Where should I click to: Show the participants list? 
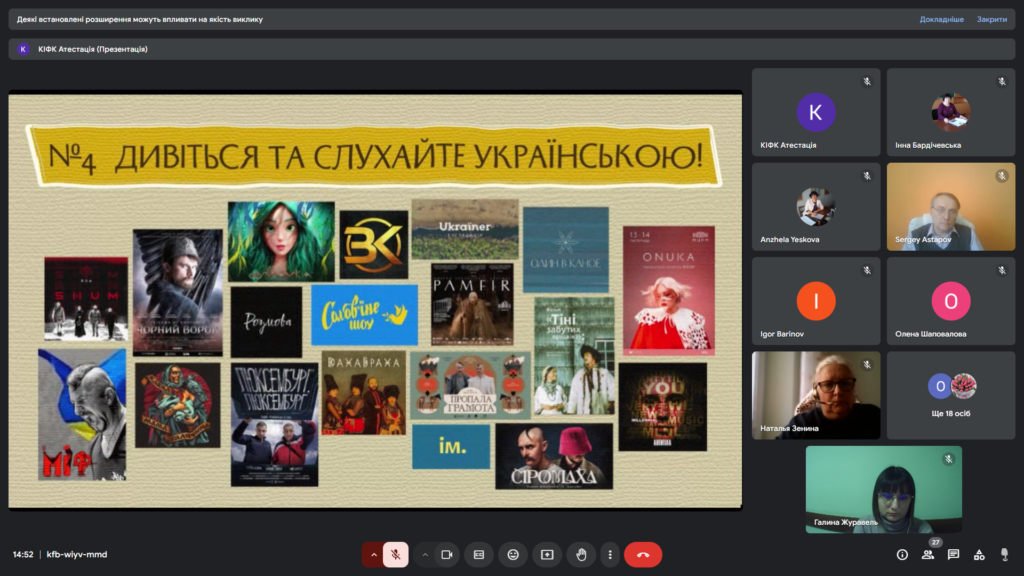[928, 554]
